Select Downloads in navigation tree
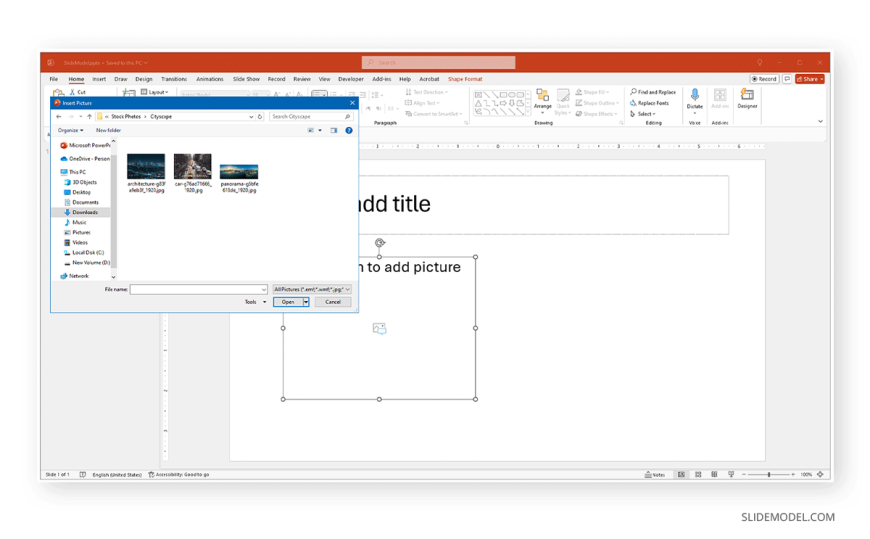 tap(85, 213)
